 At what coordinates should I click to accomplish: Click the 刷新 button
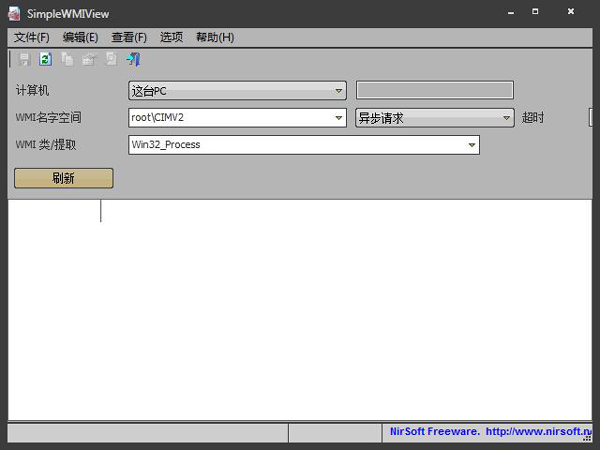(64, 178)
